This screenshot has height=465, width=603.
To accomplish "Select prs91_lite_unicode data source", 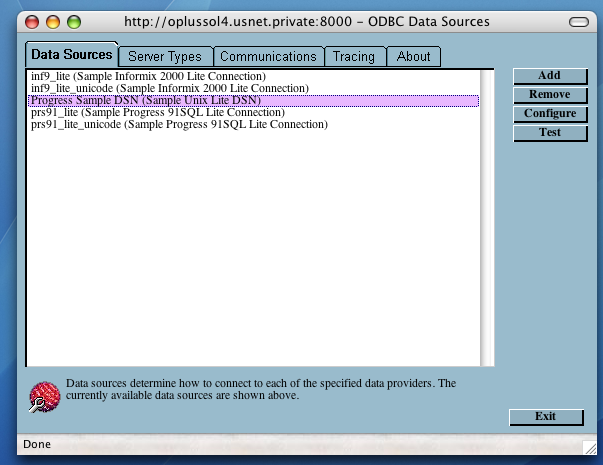I will point(179,125).
